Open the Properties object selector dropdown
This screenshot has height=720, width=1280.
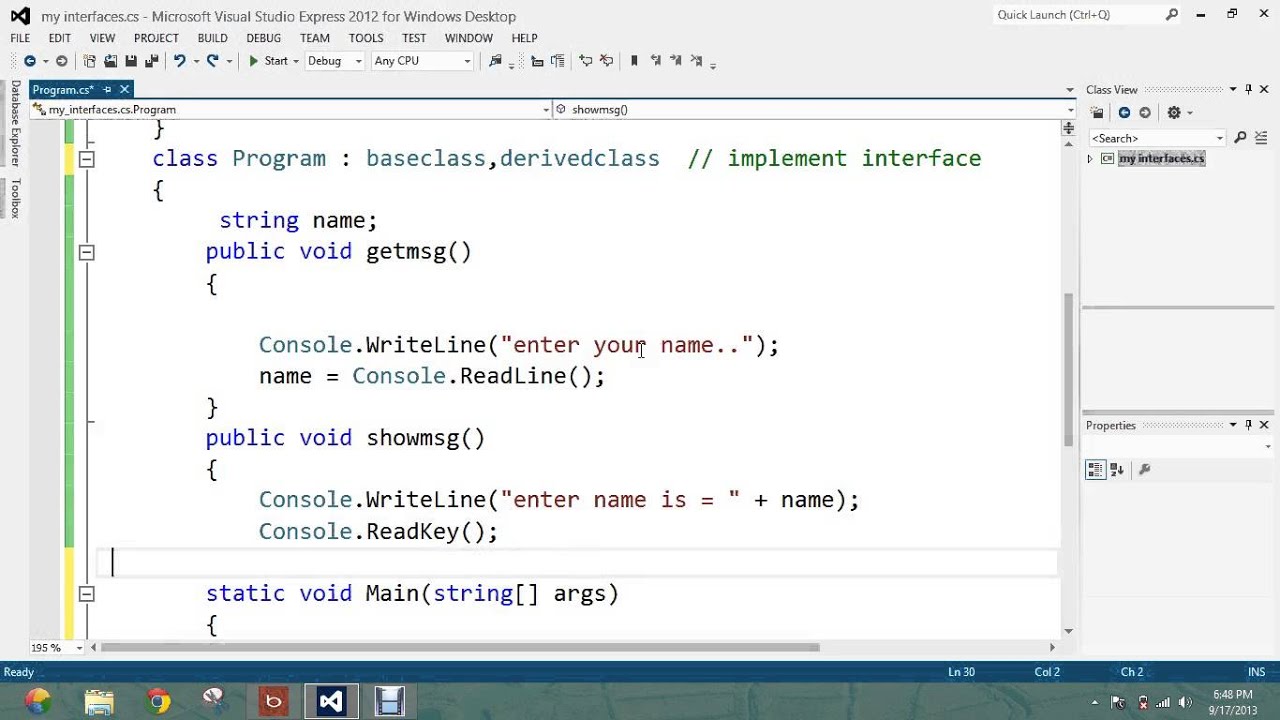1178,445
